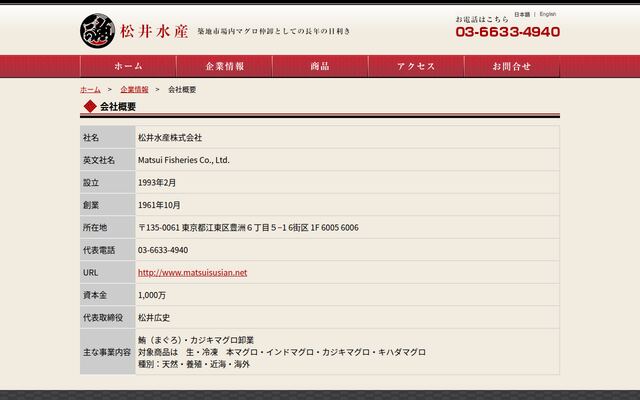Open the ホーム navigation menu item
The image size is (640, 400).
(x=128, y=66)
